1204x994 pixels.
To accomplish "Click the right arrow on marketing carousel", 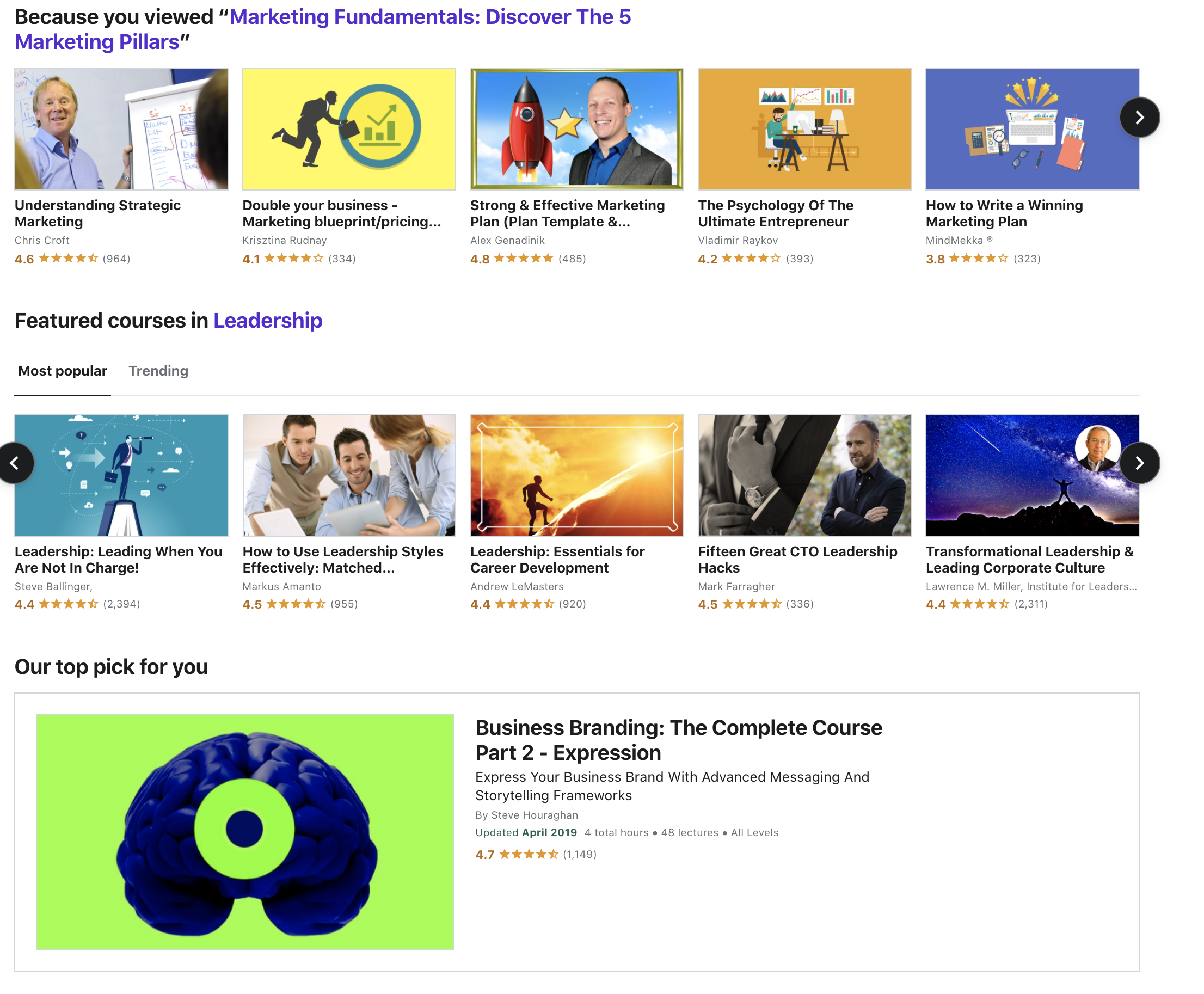I will (1139, 116).
